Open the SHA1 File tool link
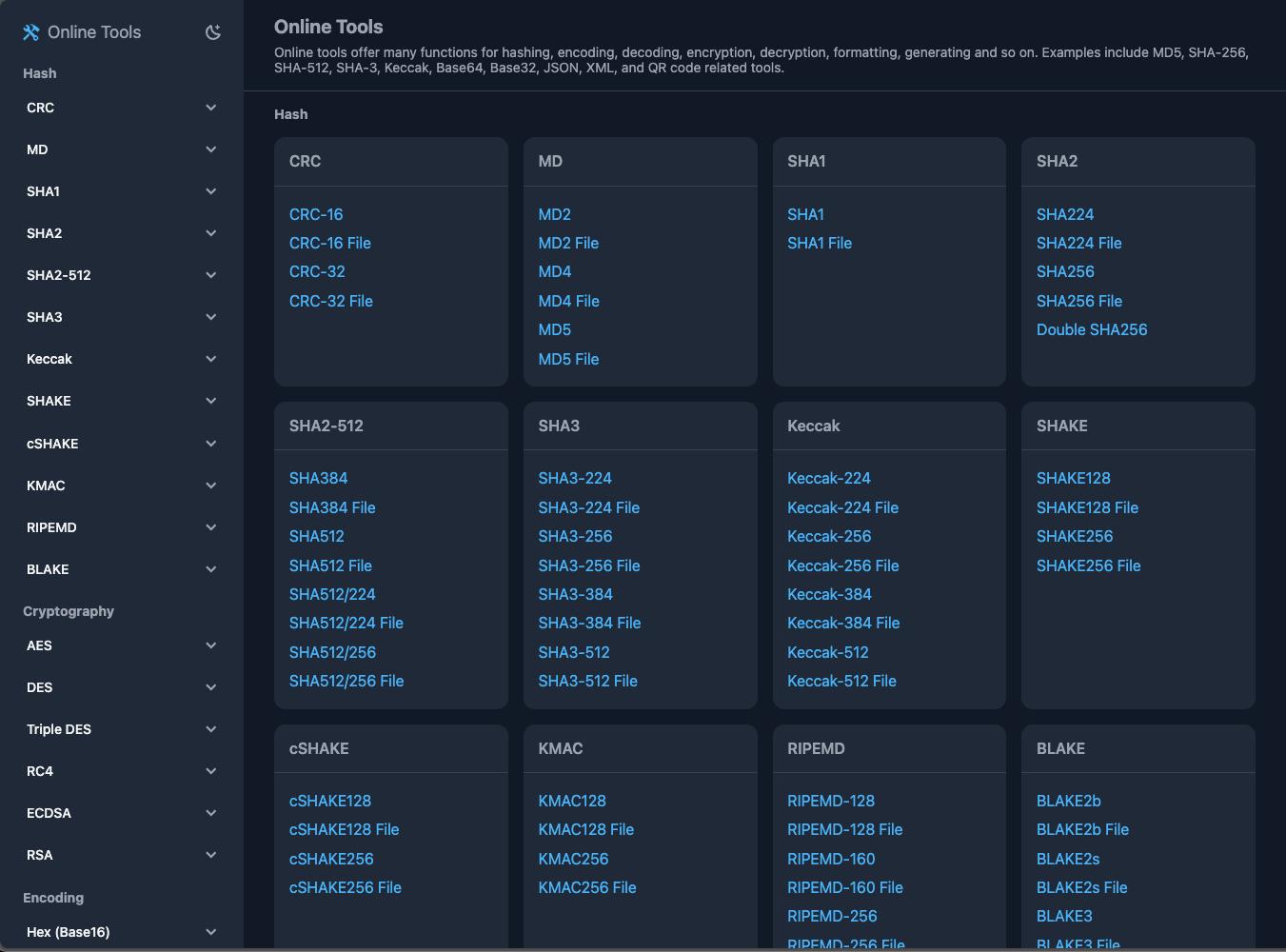This screenshot has width=1286, height=952. click(x=820, y=243)
